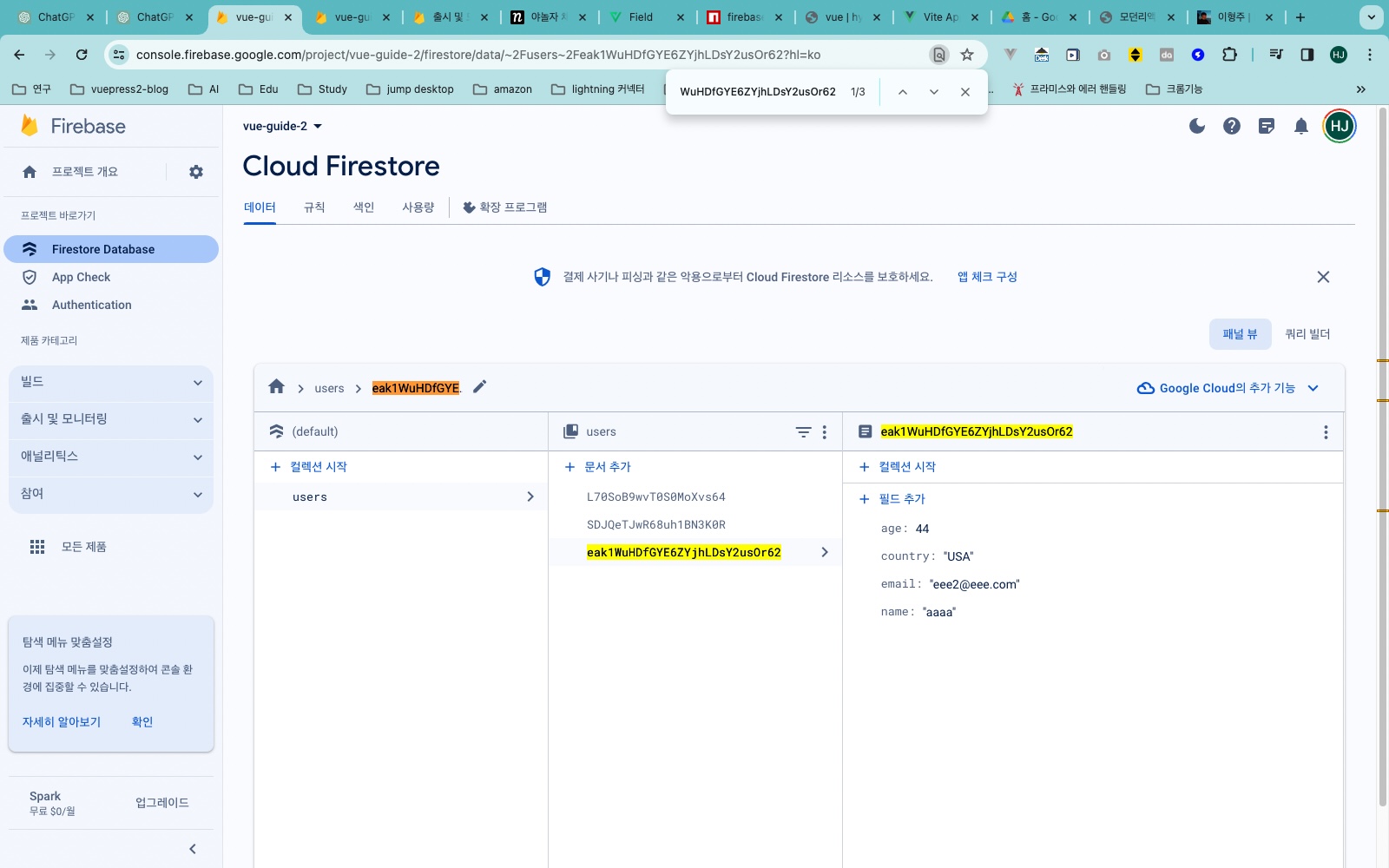Image resolution: width=1389 pixels, height=868 pixels.
Task: Click 업그레이드 plan button
Action: point(162,803)
